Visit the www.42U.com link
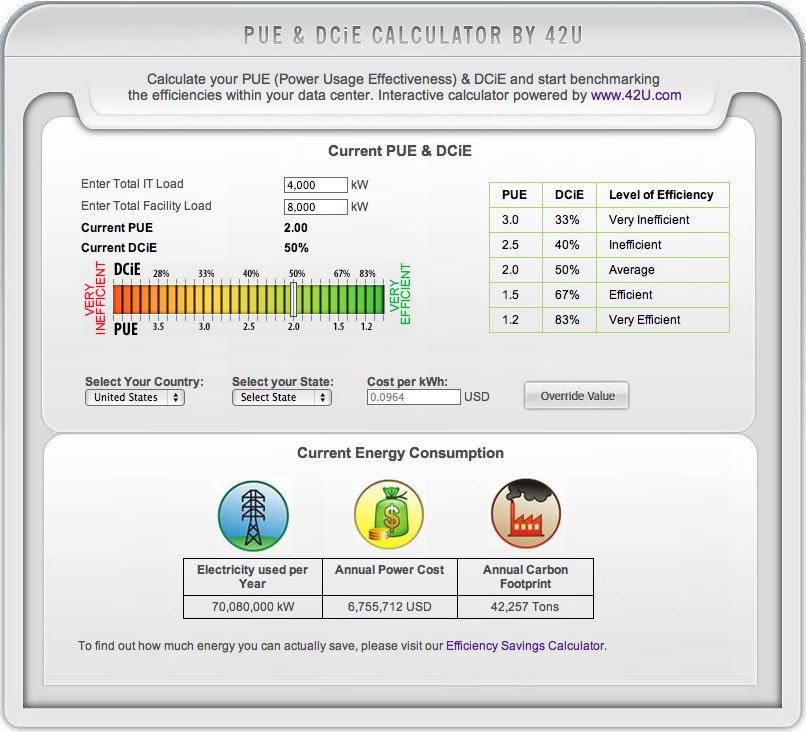This screenshot has width=806, height=732. tap(636, 96)
